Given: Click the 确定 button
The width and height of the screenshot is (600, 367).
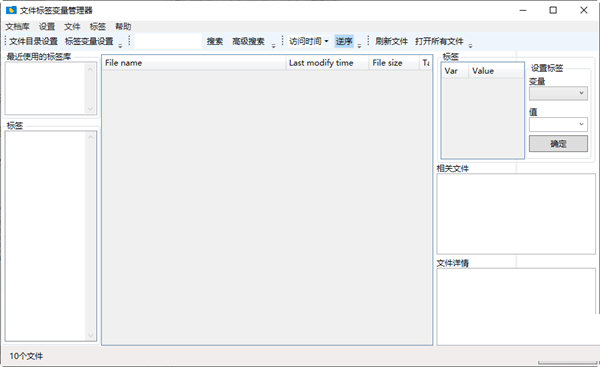Looking at the screenshot, I should 558,144.
